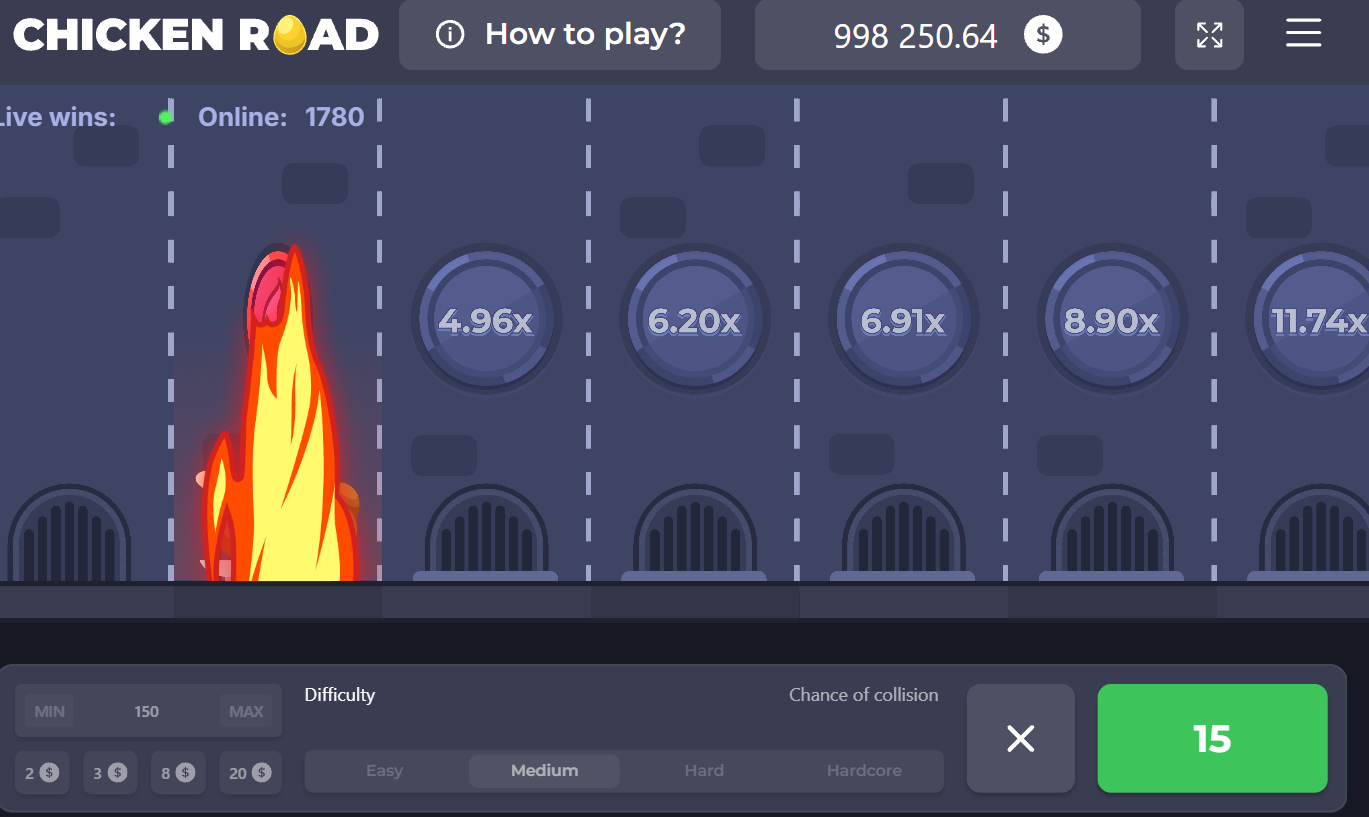Click the green 15 button
Screen dimensions: 1369x817
pos(1212,738)
